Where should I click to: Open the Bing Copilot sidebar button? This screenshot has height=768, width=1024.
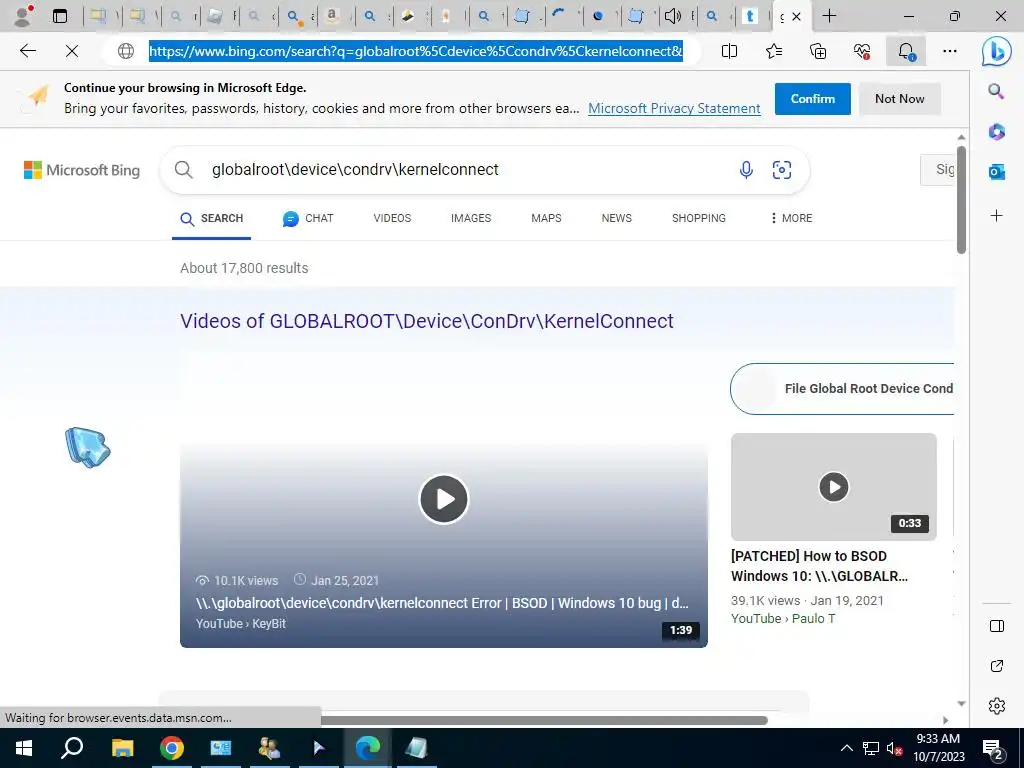[997, 52]
